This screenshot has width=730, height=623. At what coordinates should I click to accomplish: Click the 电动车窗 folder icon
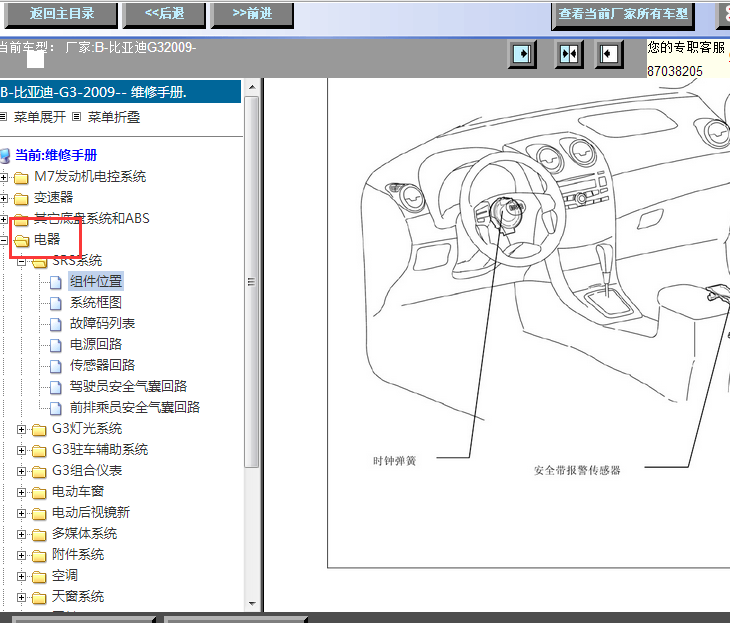point(39,493)
